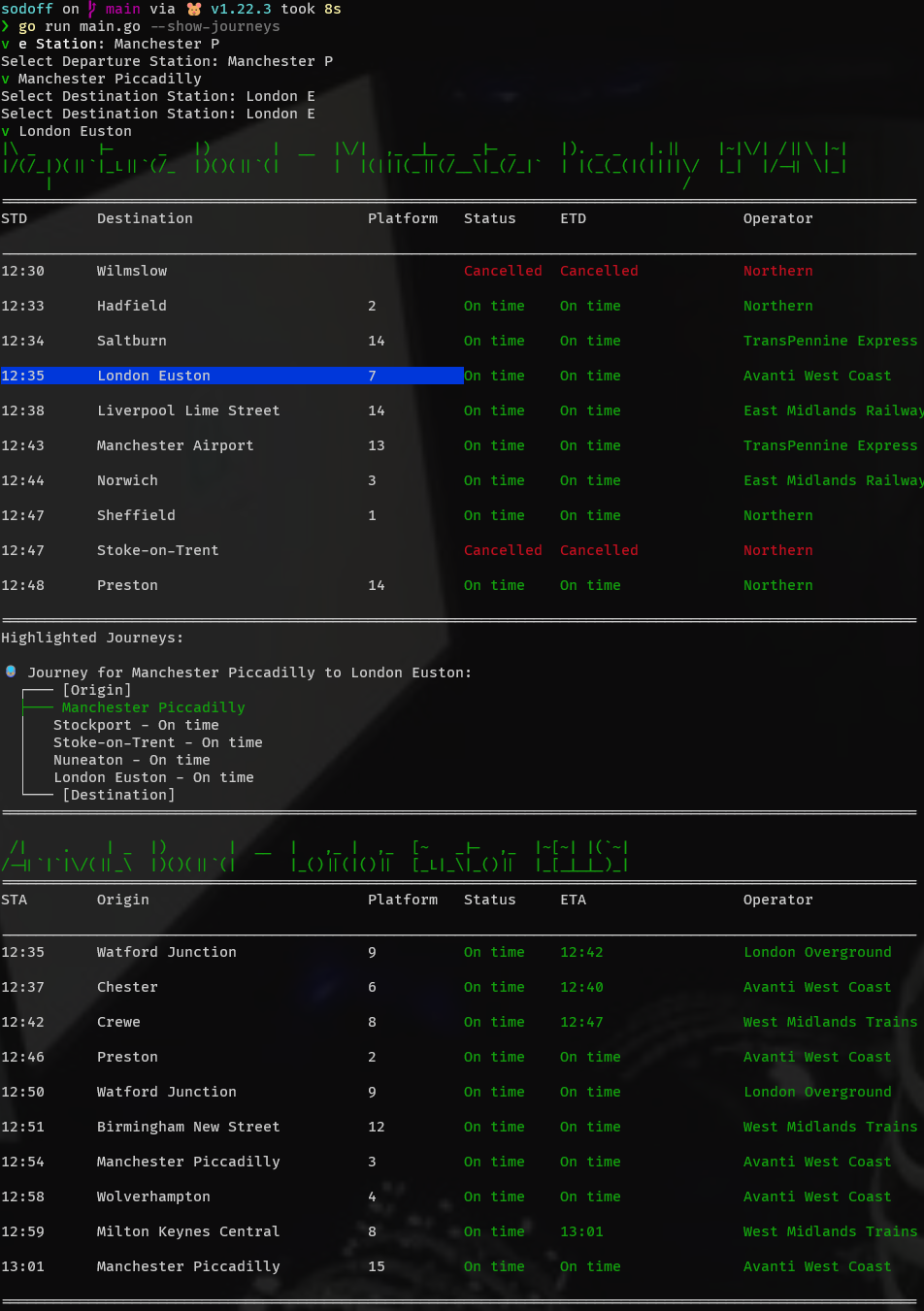The height and width of the screenshot is (1311, 924).
Task: Click platform 13 for Manchester Airport
Action: coord(377,445)
